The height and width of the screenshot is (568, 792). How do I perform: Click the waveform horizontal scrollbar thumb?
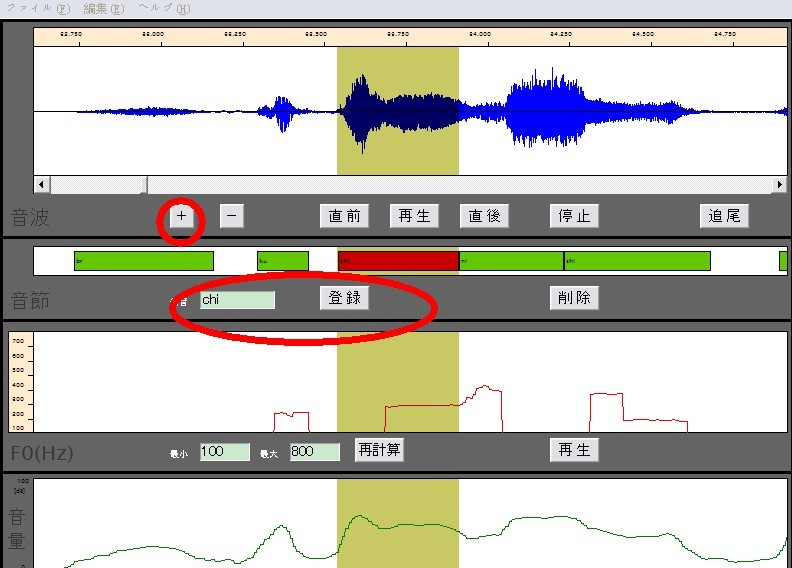(99, 185)
